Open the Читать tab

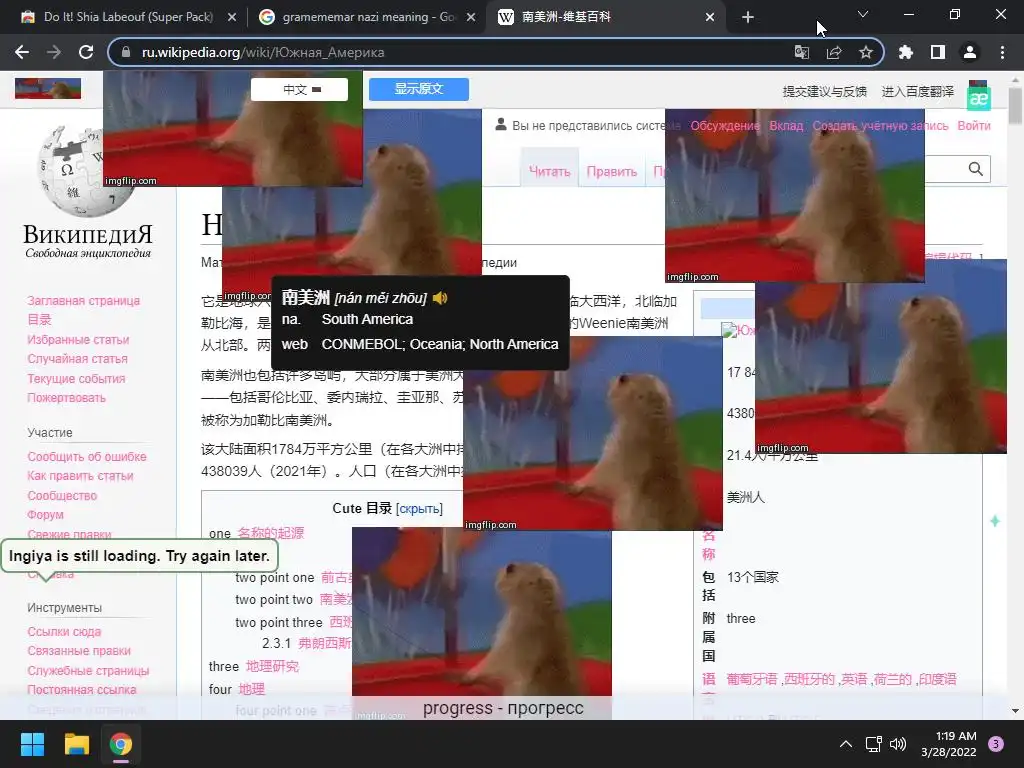coord(549,171)
